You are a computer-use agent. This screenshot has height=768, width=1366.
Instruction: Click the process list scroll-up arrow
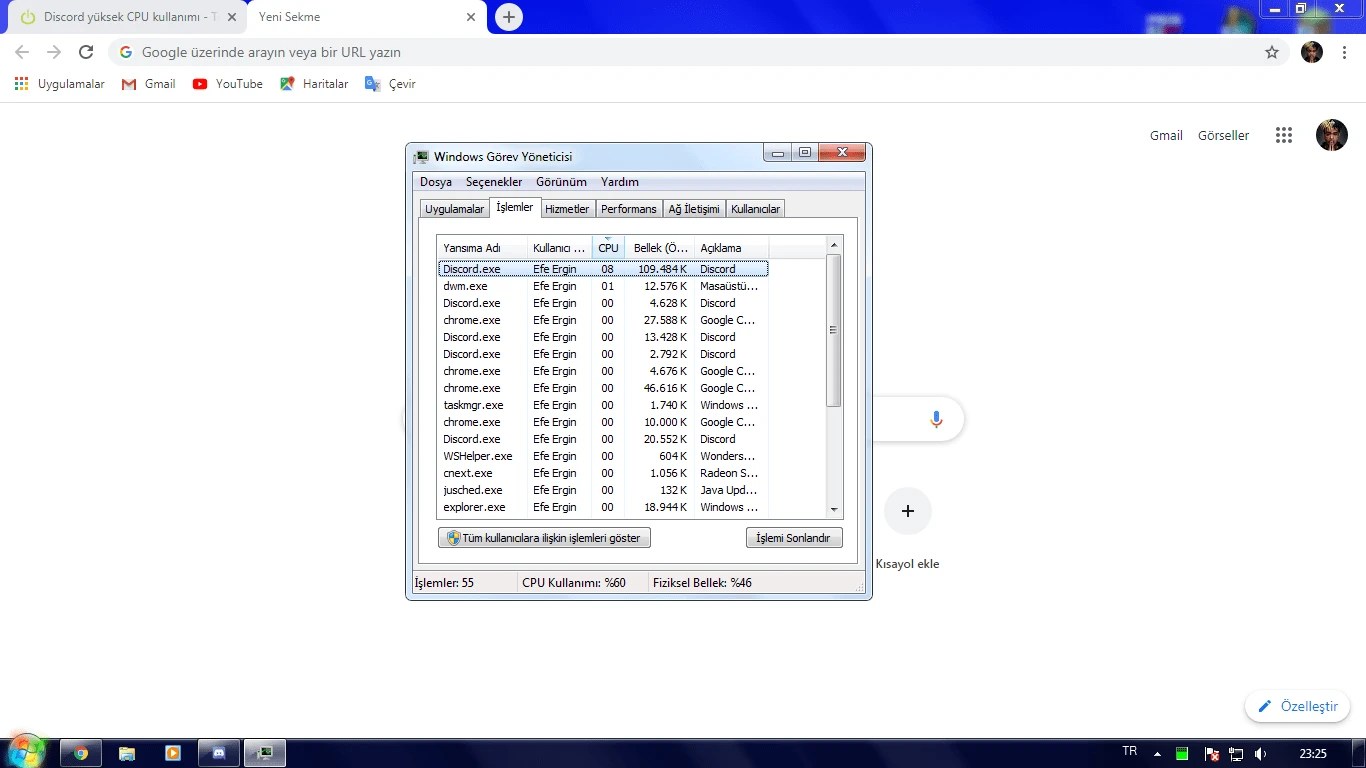835,245
